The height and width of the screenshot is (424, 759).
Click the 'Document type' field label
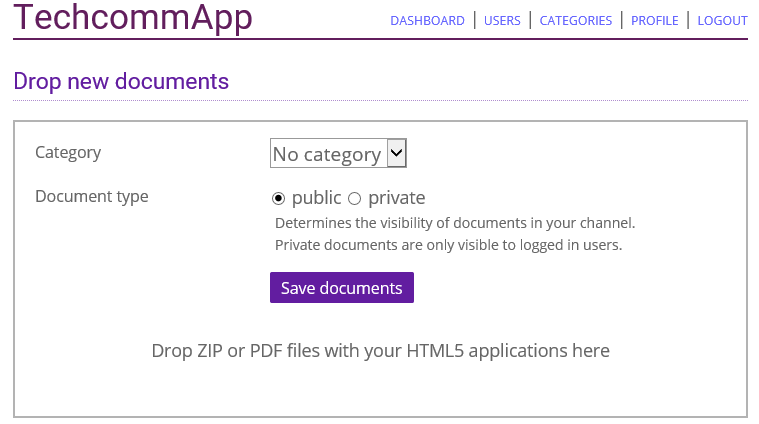click(x=92, y=197)
